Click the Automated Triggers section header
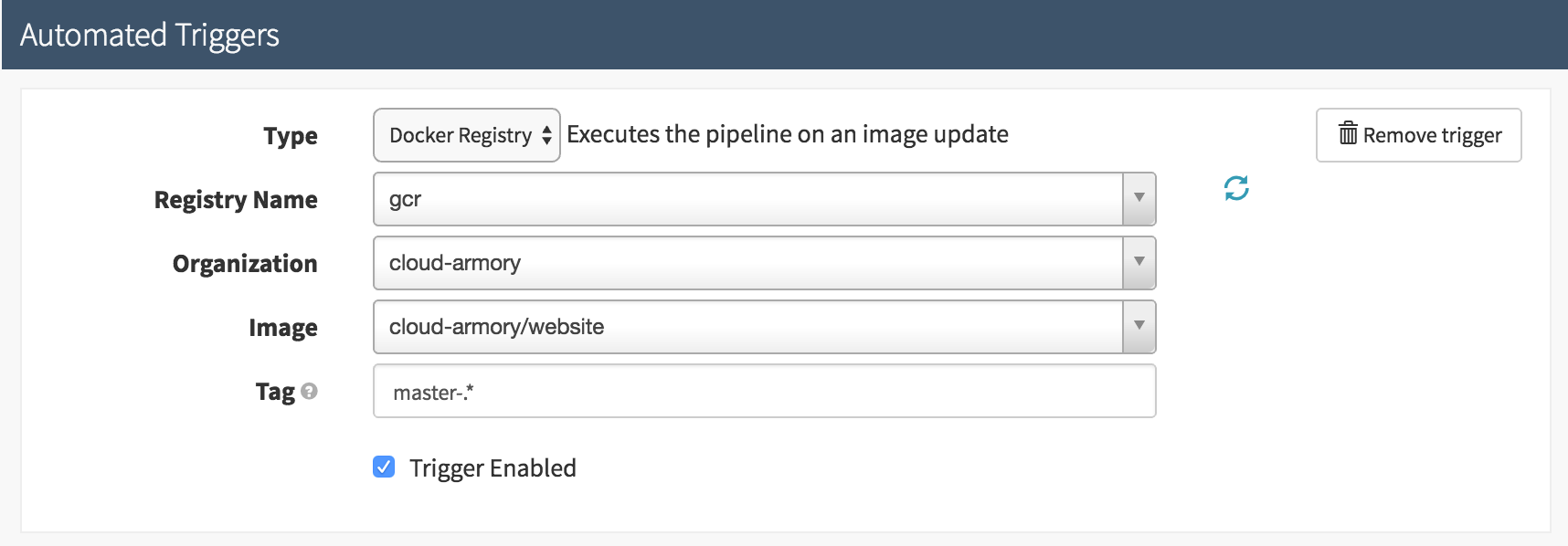This screenshot has width=1568, height=546. coord(150,36)
